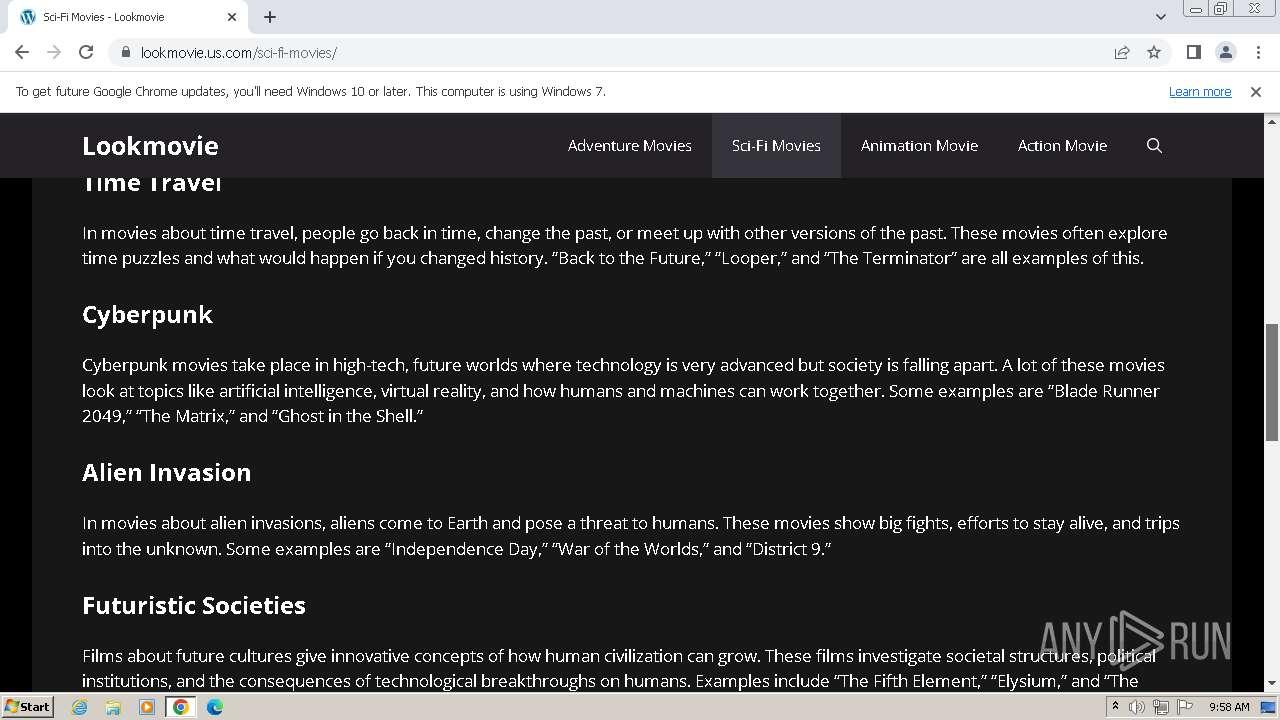The image size is (1280, 720).
Task: Open the Action Movie menu item
Action: (1062, 146)
